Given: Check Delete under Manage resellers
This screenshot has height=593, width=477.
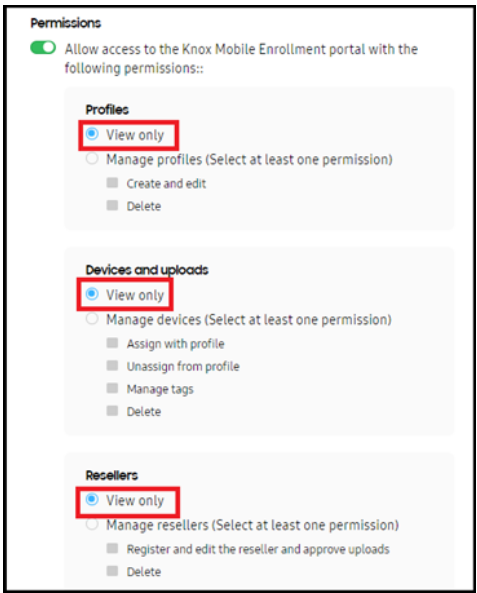Looking at the screenshot, I should click(x=112, y=571).
